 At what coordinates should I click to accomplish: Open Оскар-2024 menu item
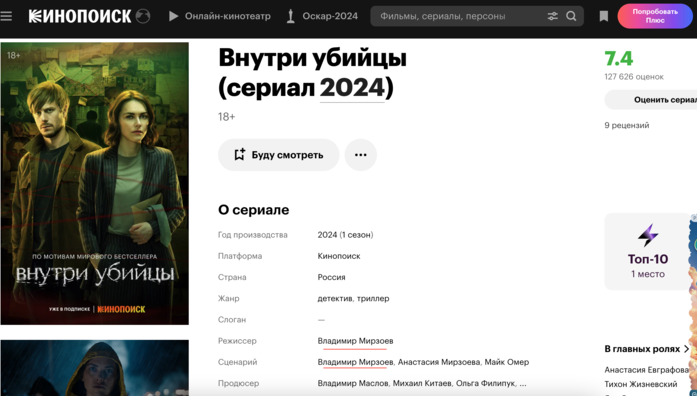(x=322, y=16)
